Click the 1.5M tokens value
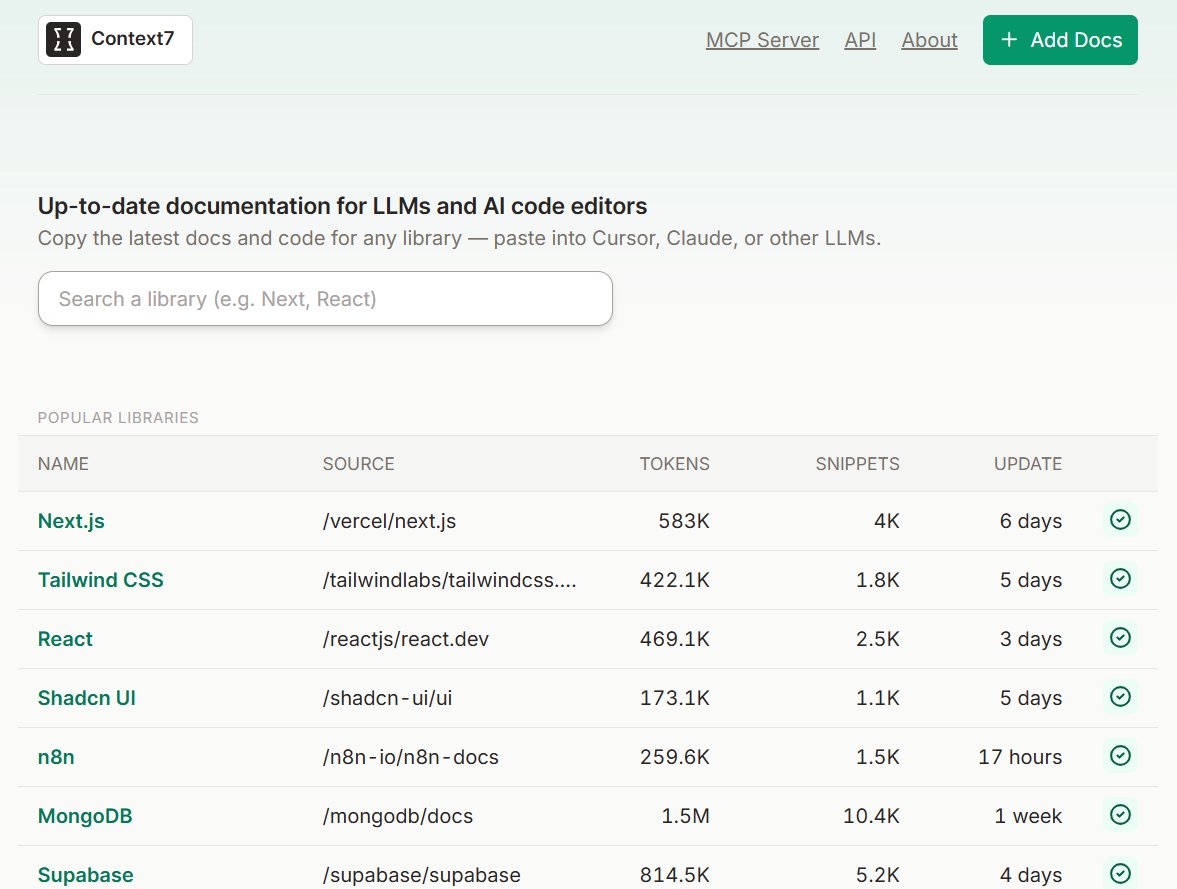This screenshot has width=1177, height=889. click(685, 816)
